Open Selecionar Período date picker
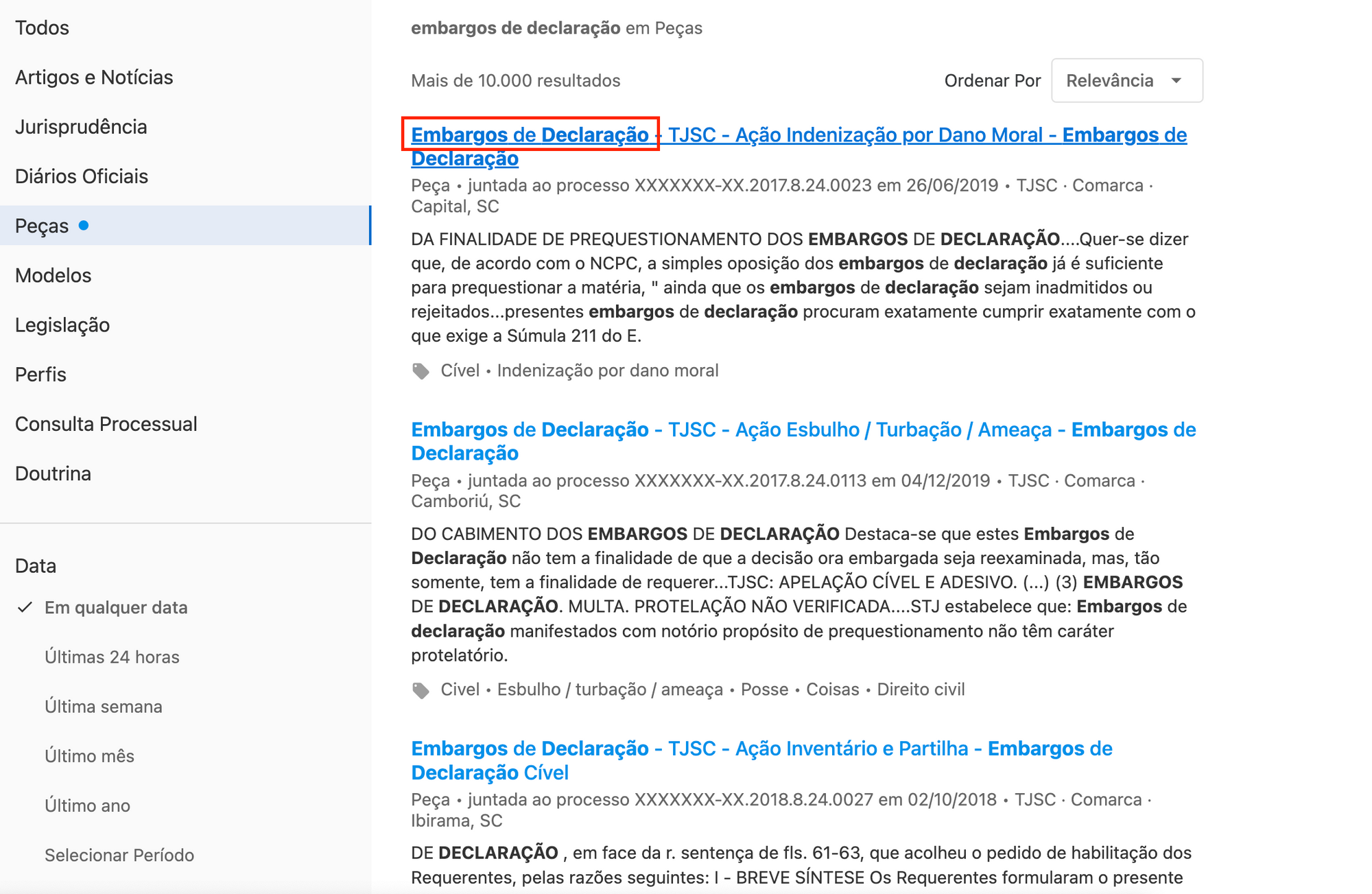The width and height of the screenshot is (1372, 894). click(x=119, y=855)
